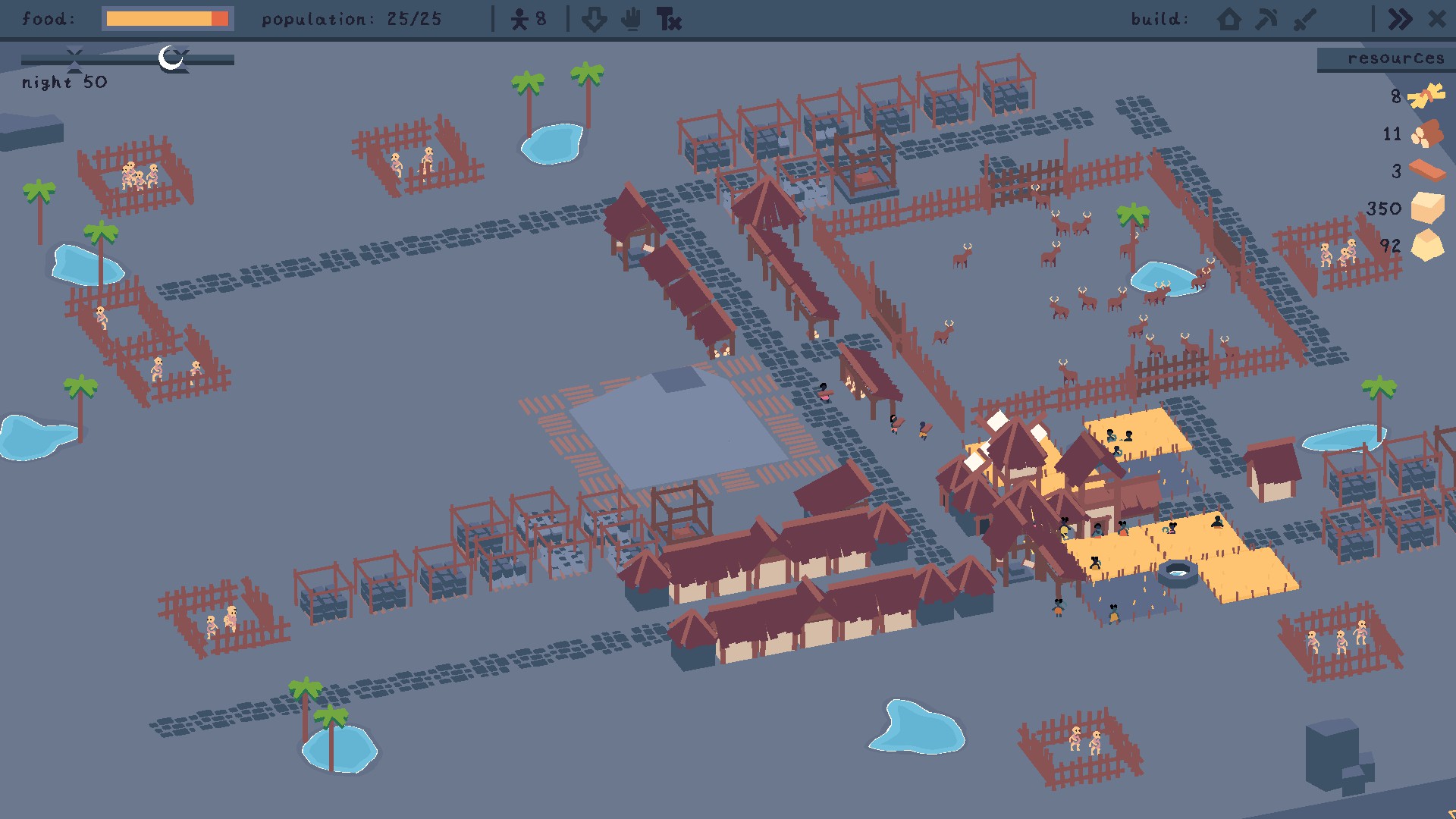Select the down arrow tool in toolbar
Screen dimensions: 1456x819
(x=594, y=19)
